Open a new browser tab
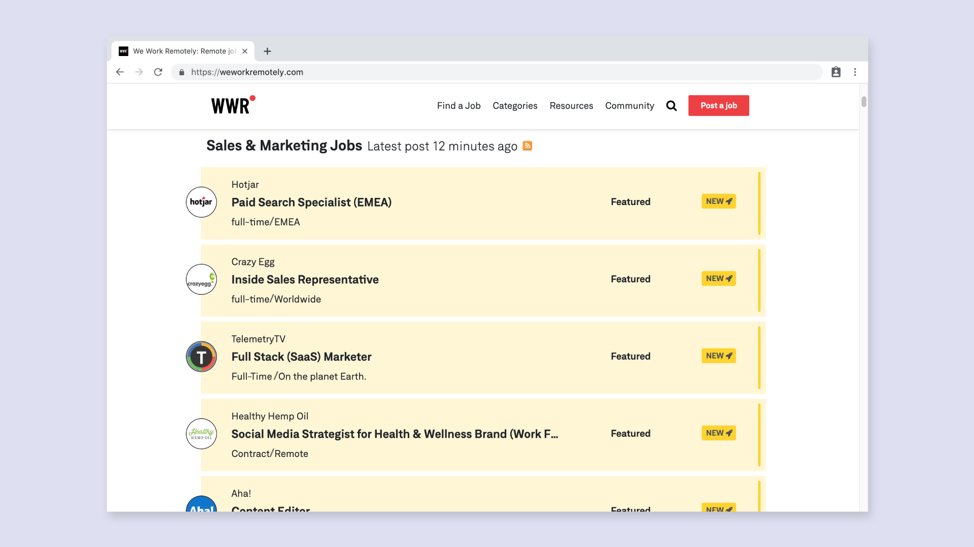Screen dimensions: 974x547 tap(267, 51)
